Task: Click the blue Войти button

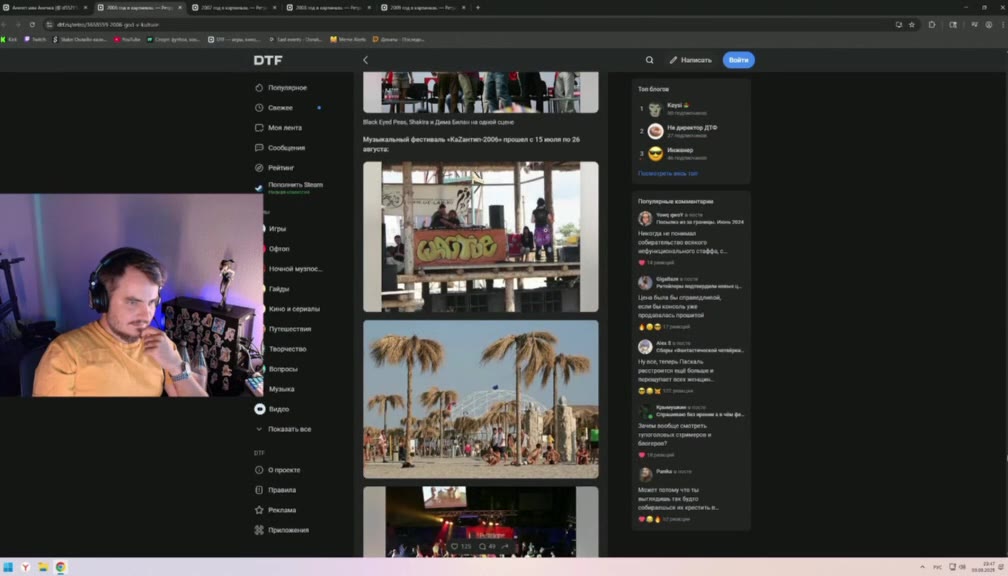Action: coord(739,60)
